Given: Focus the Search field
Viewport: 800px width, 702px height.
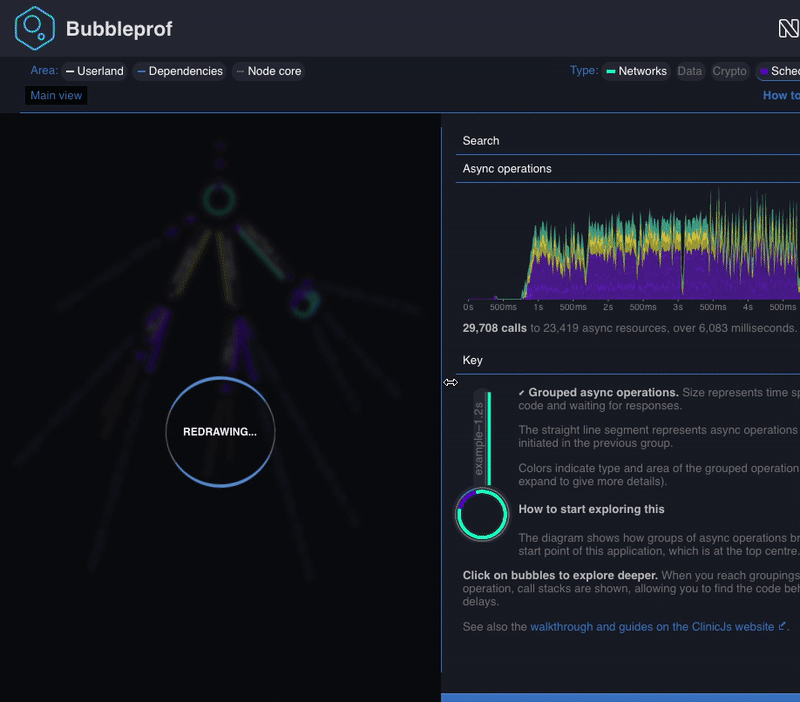Looking at the screenshot, I should pos(628,141).
